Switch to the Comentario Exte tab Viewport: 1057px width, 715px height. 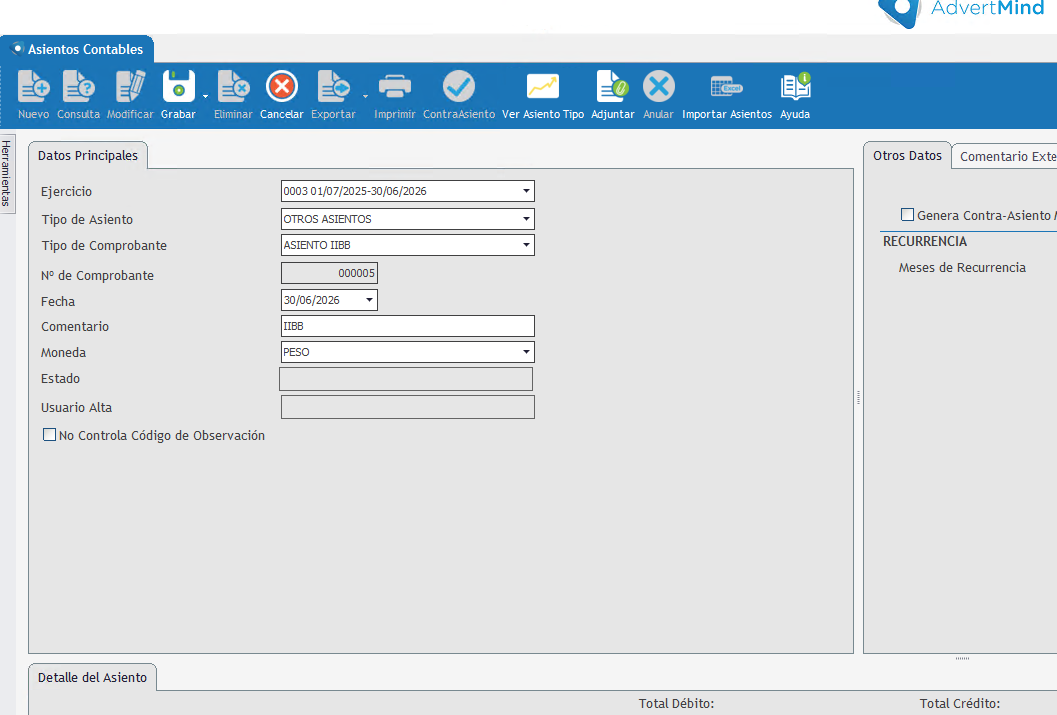1006,156
